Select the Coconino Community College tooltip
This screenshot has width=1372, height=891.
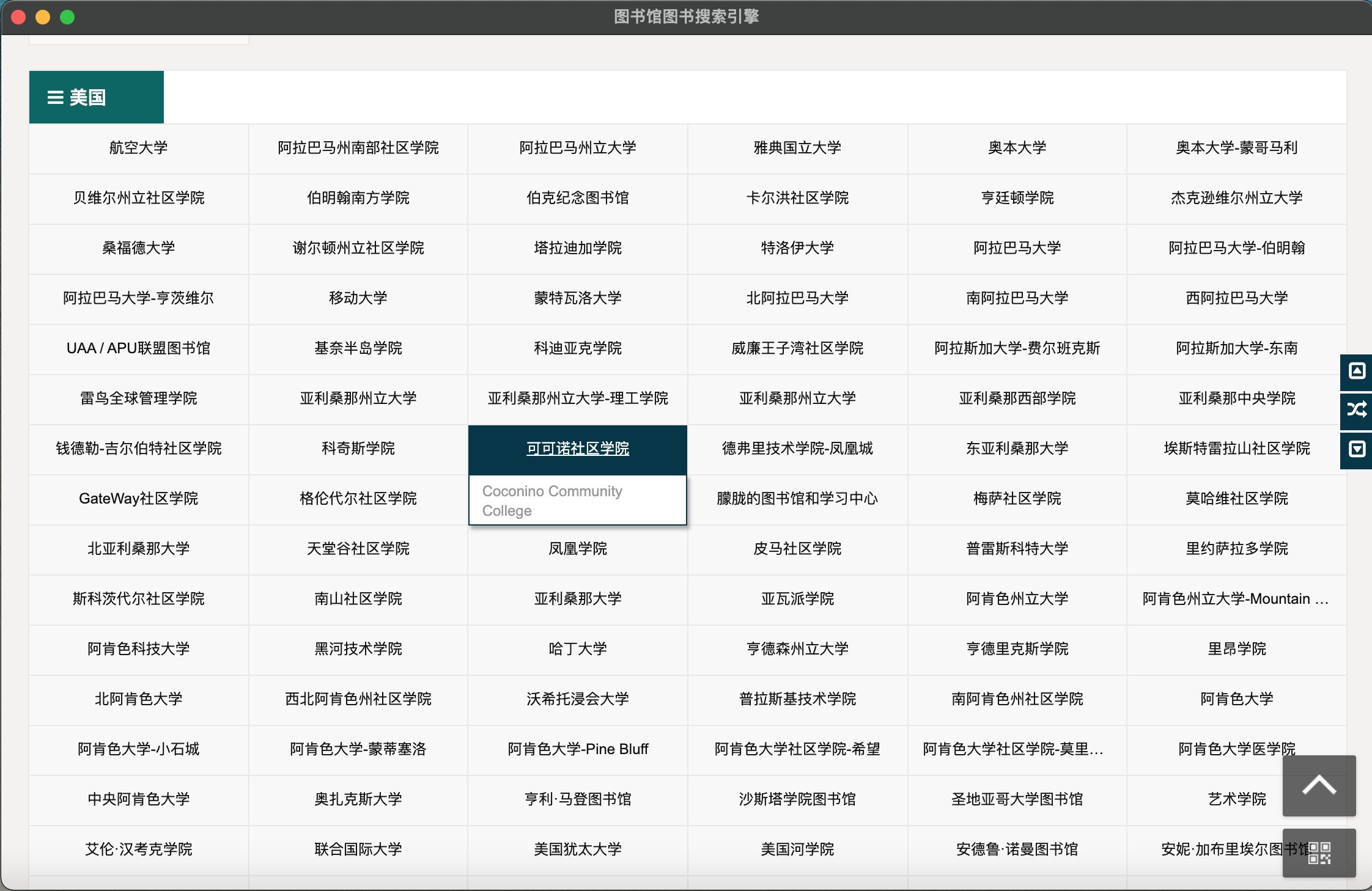click(x=552, y=501)
